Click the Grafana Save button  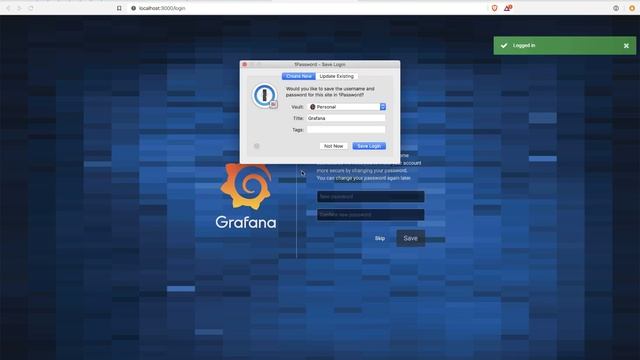[410, 238]
